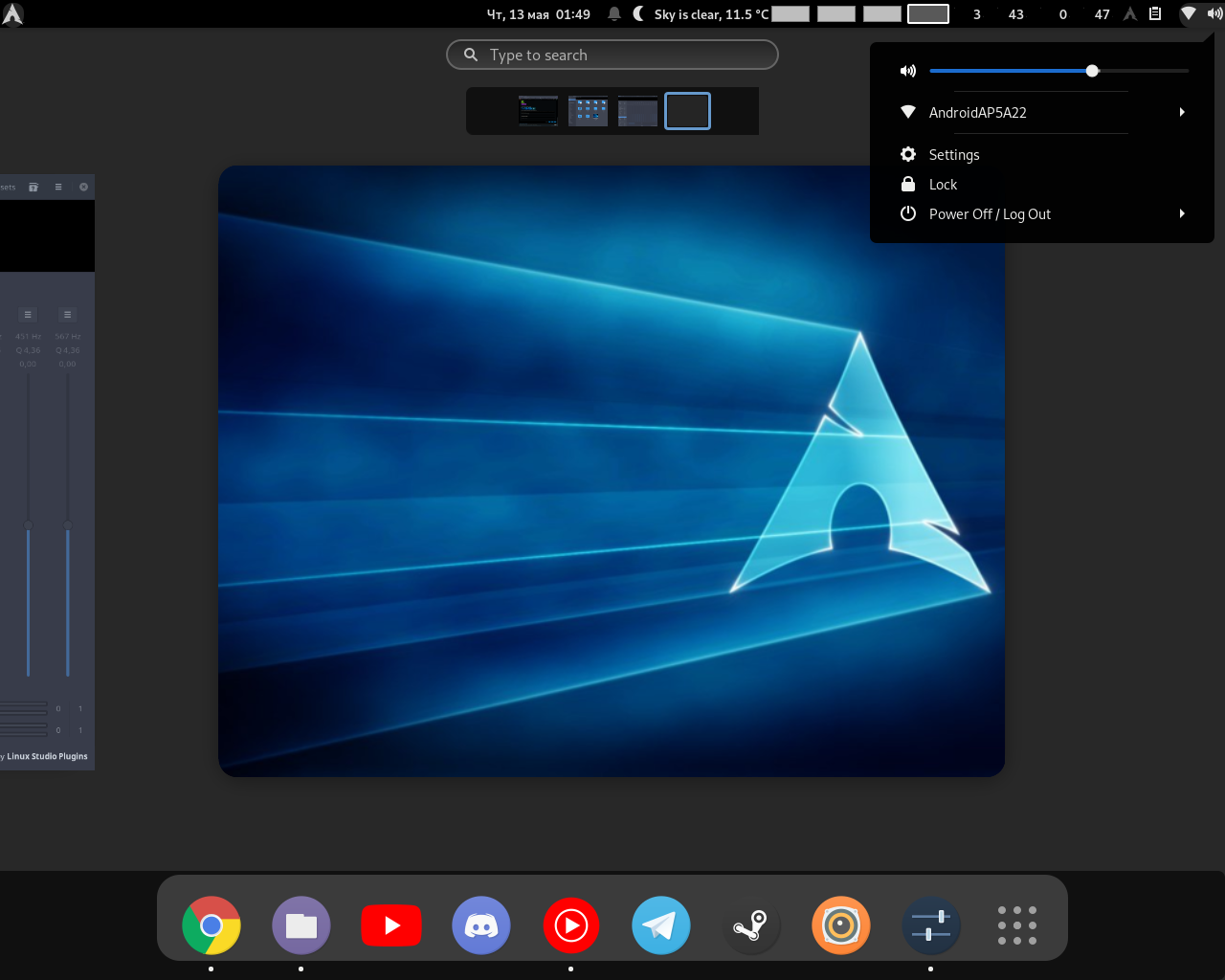Open the 567 Hz band options button
Screen dimensions: 1225x980
click(x=67, y=315)
